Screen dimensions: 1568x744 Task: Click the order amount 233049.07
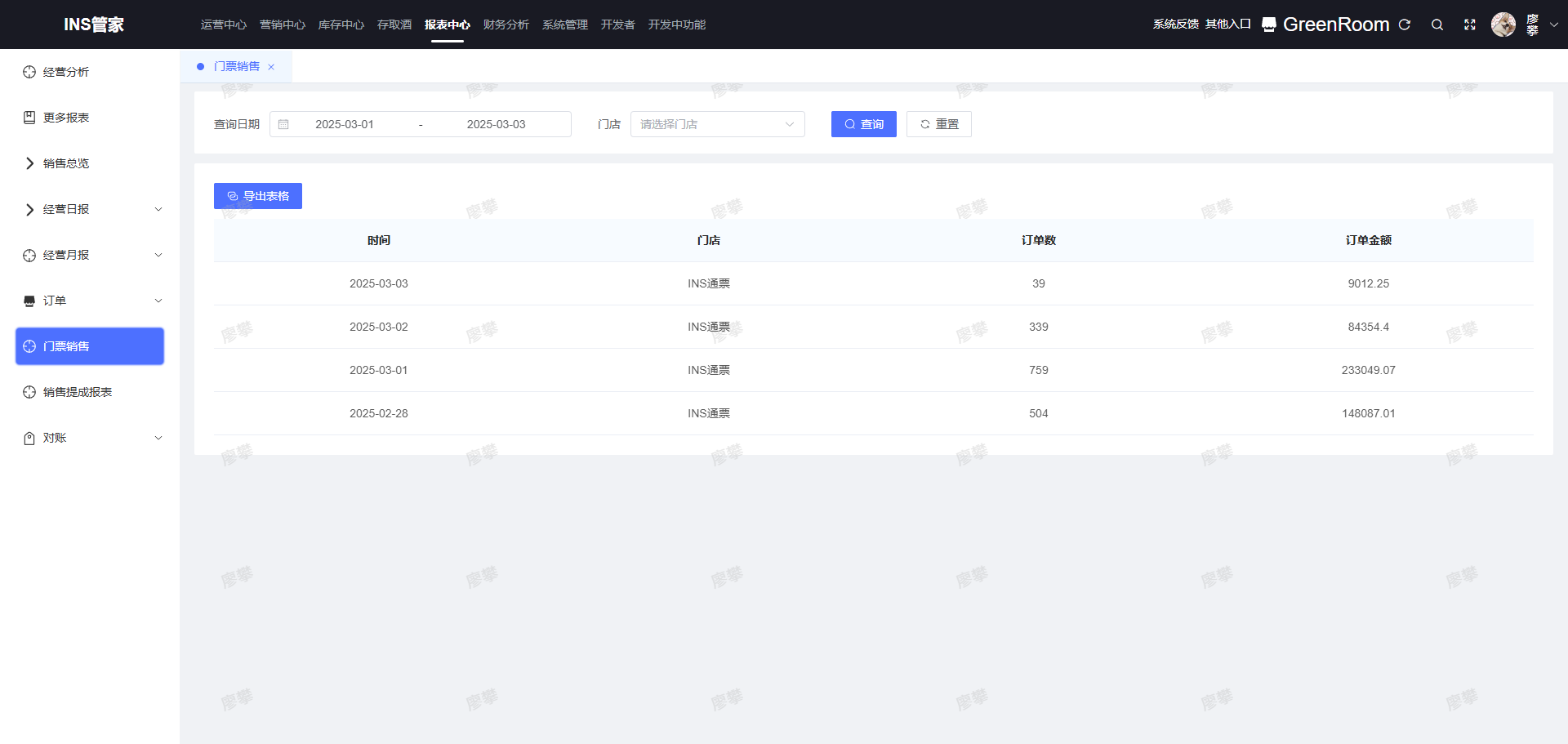click(1369, 370)
